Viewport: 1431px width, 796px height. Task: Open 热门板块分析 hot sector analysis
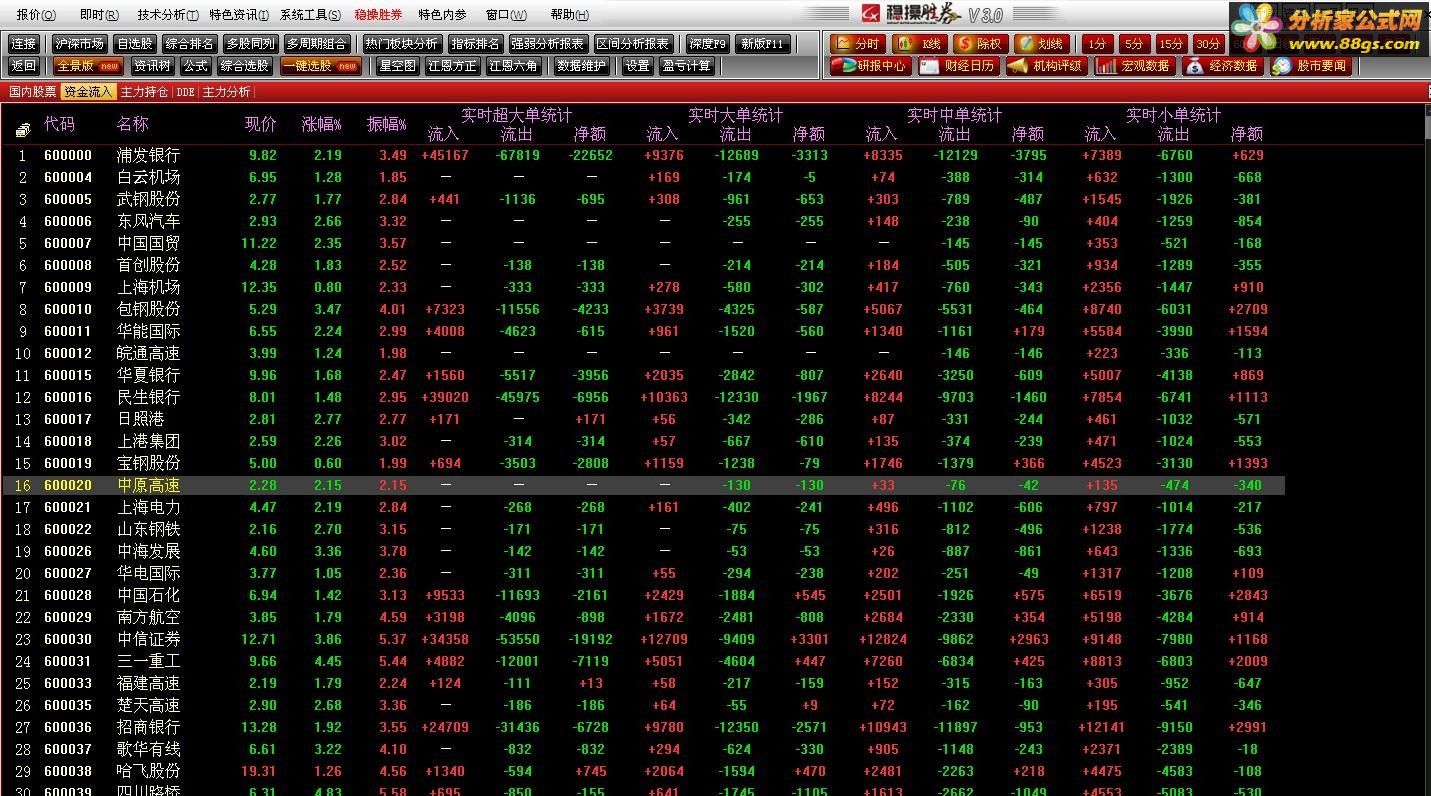click(x=401, y=44)
